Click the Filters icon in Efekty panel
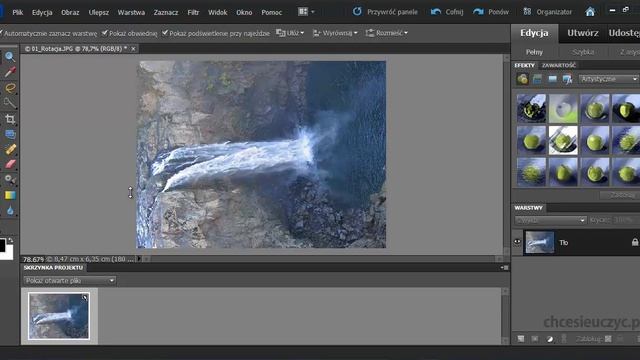This screenshot has height=360, width=640. click(x=522, y=79)
